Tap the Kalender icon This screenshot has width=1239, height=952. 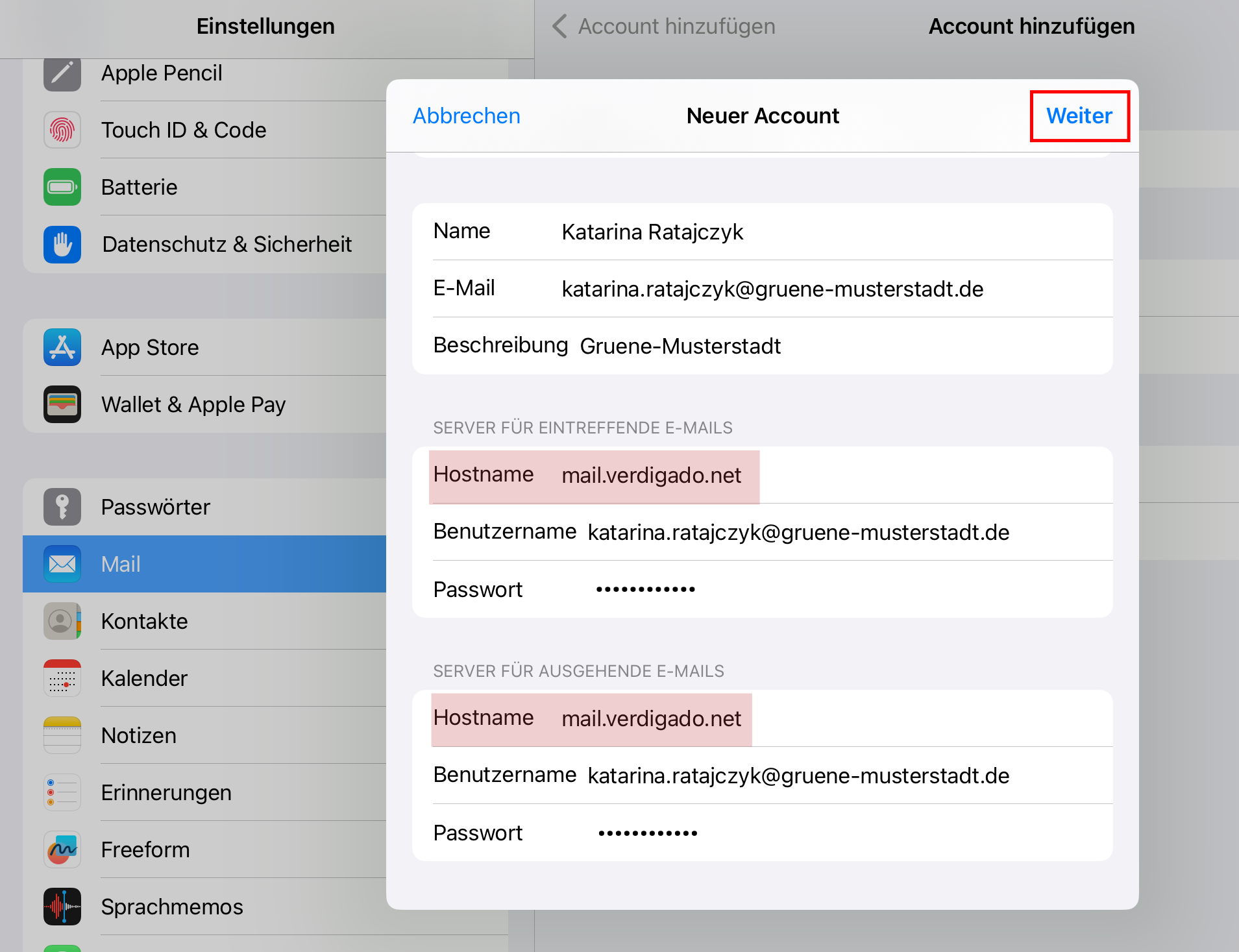(x=62, y=678)
